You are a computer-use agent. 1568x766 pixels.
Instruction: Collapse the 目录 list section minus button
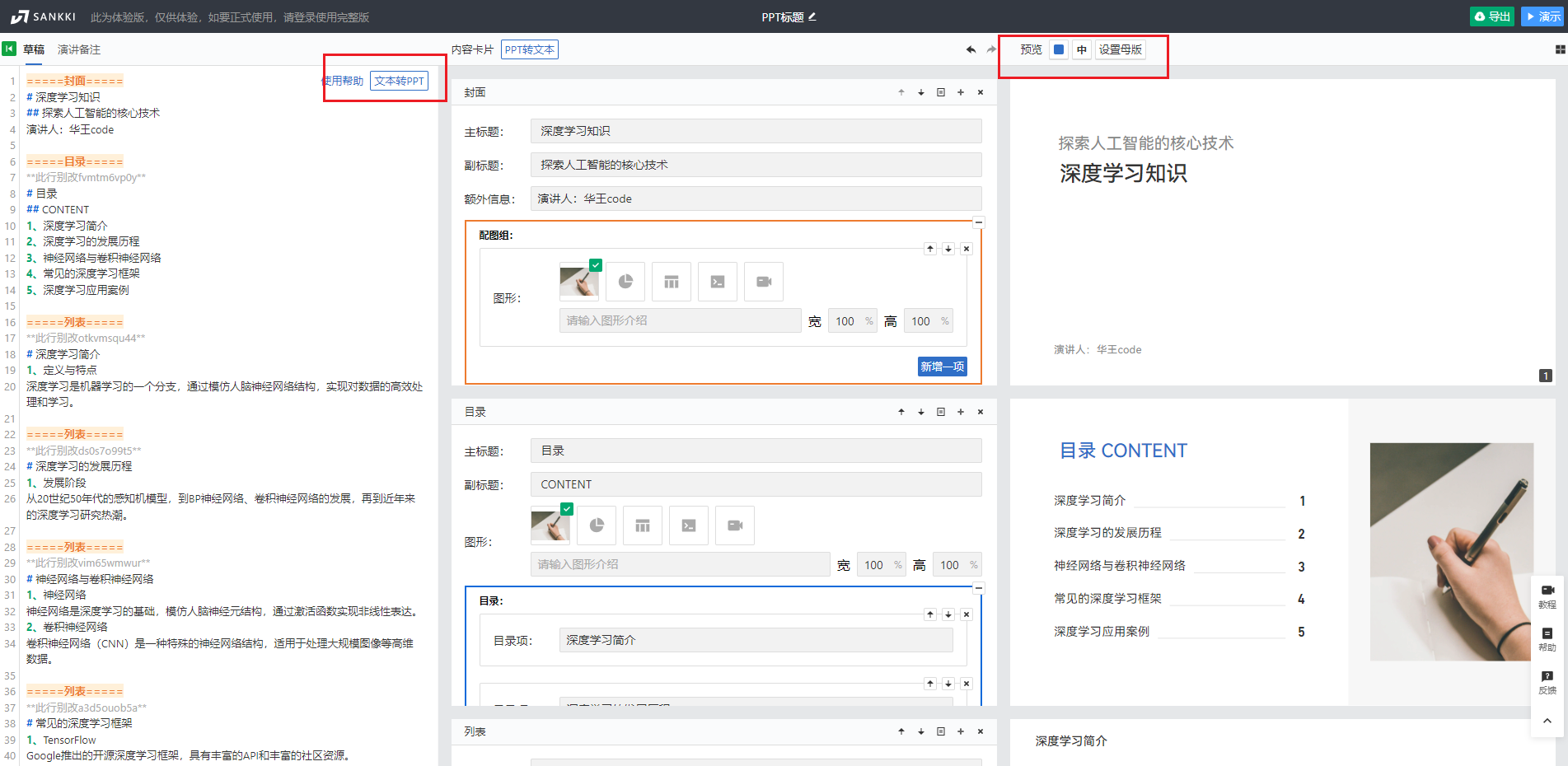pos(979,588)
